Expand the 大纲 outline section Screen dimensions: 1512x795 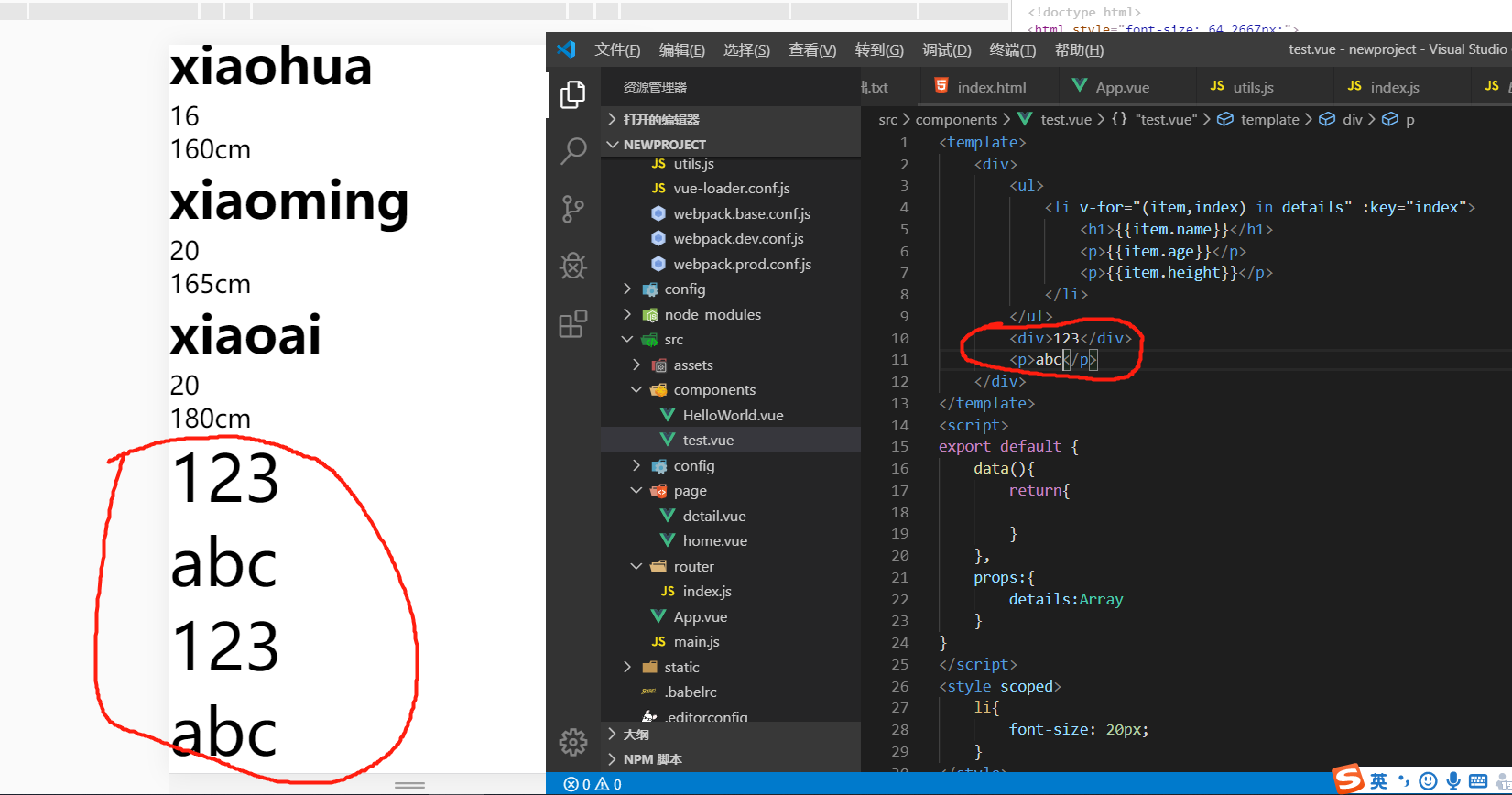731,735
